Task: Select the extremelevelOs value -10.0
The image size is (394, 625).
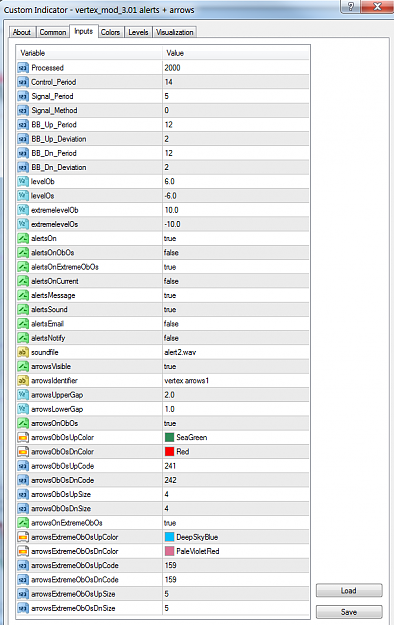Action: (172, 224)
